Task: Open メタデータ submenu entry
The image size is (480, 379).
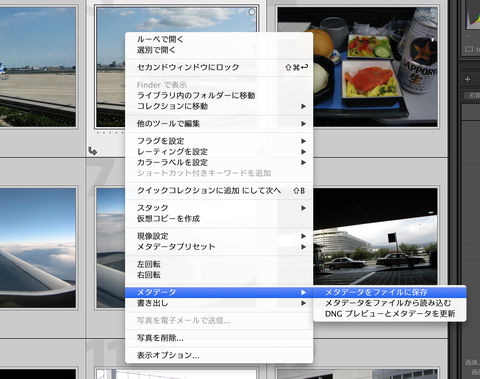Action: (219, 292)
